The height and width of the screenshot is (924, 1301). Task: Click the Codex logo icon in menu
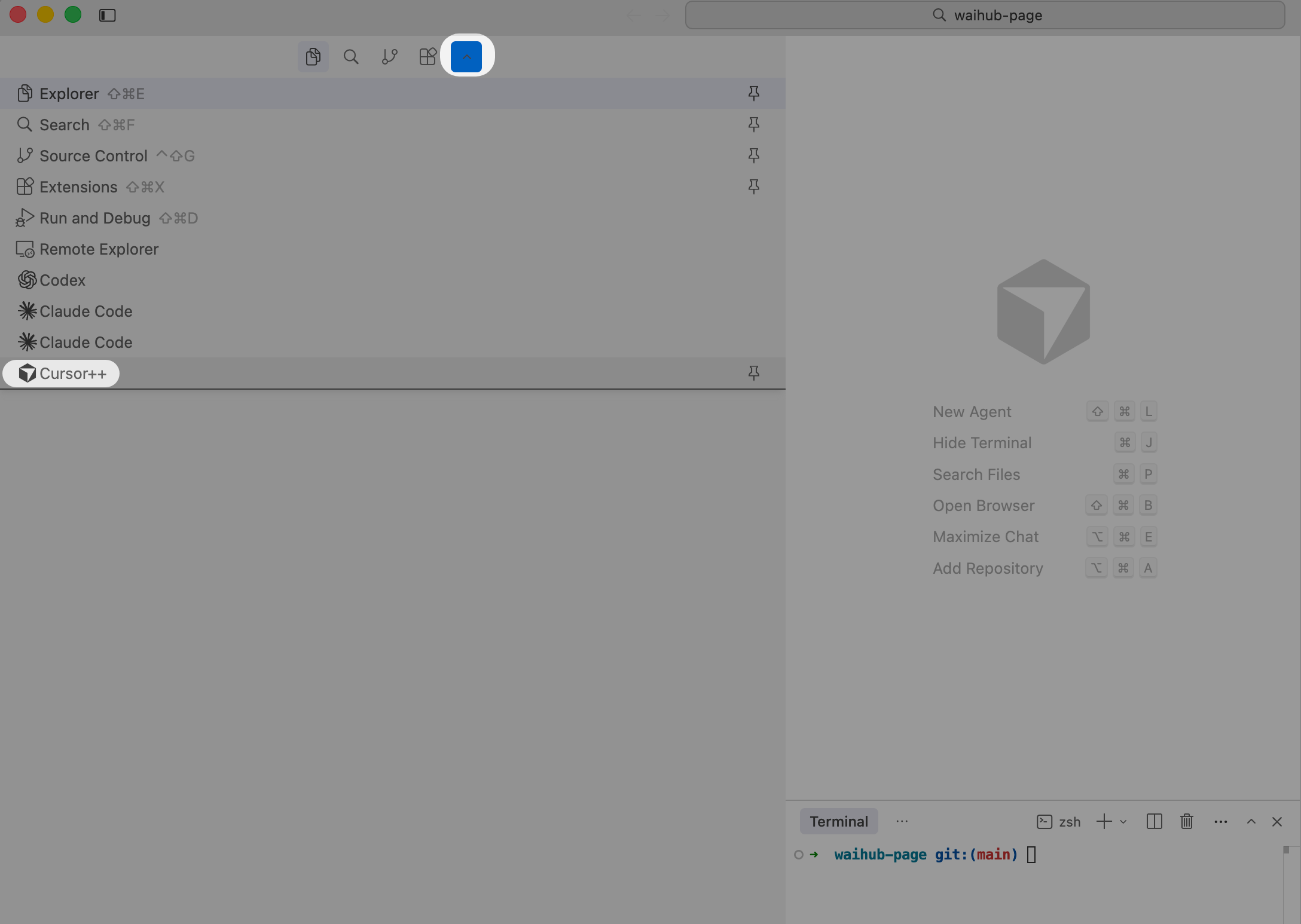pos(27,280)
